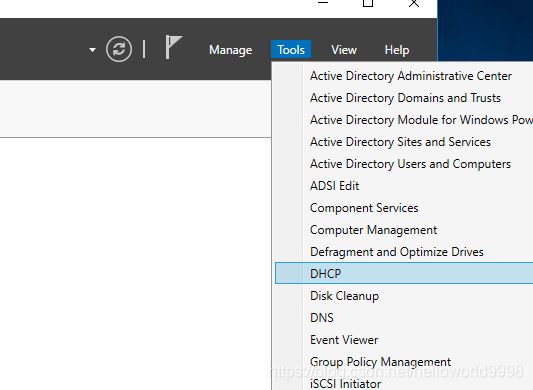Expand the small dropdown arrow beside refresh
The height and width of the screenshot is (390, 533).
click(92, 50)
